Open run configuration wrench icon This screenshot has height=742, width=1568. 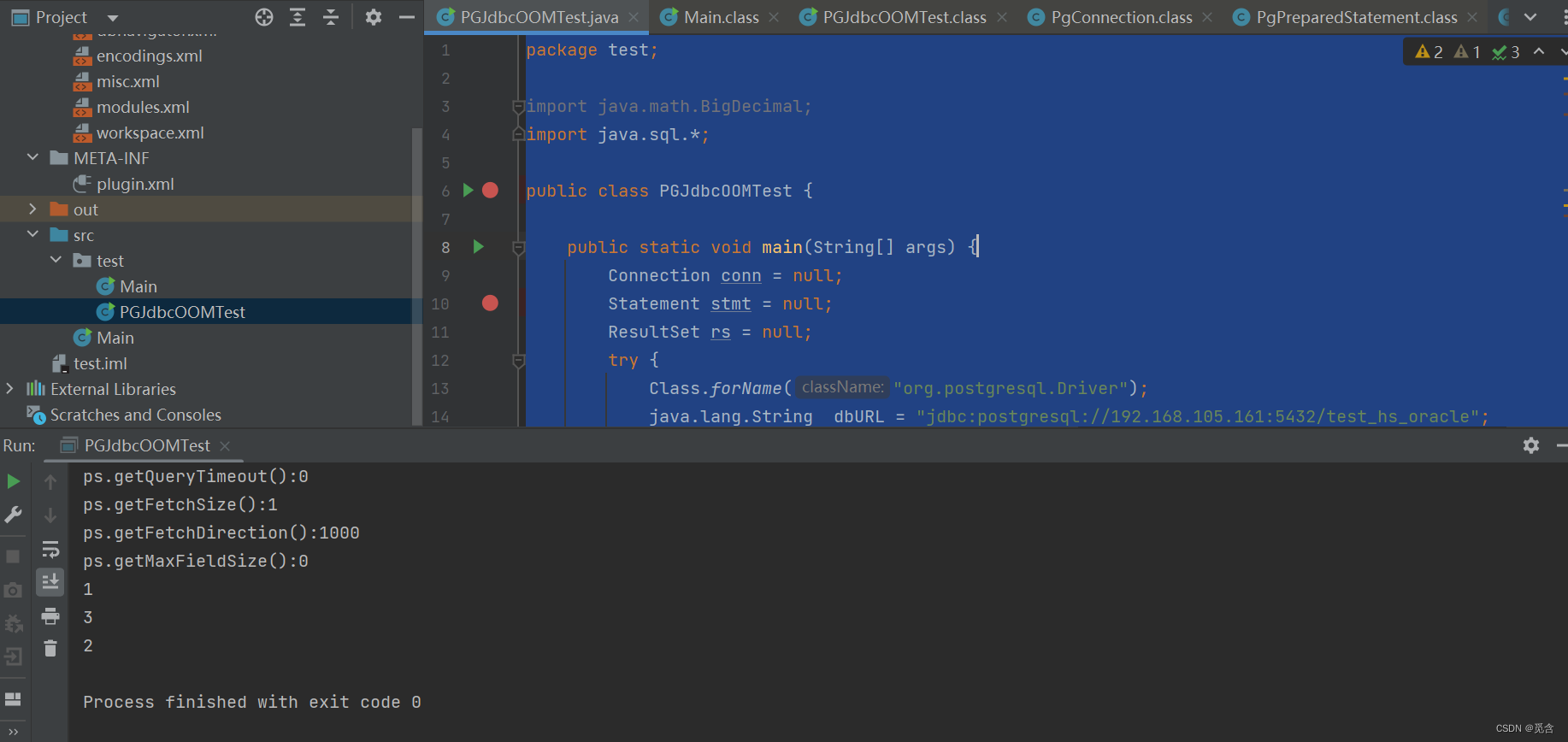(13, 515)
